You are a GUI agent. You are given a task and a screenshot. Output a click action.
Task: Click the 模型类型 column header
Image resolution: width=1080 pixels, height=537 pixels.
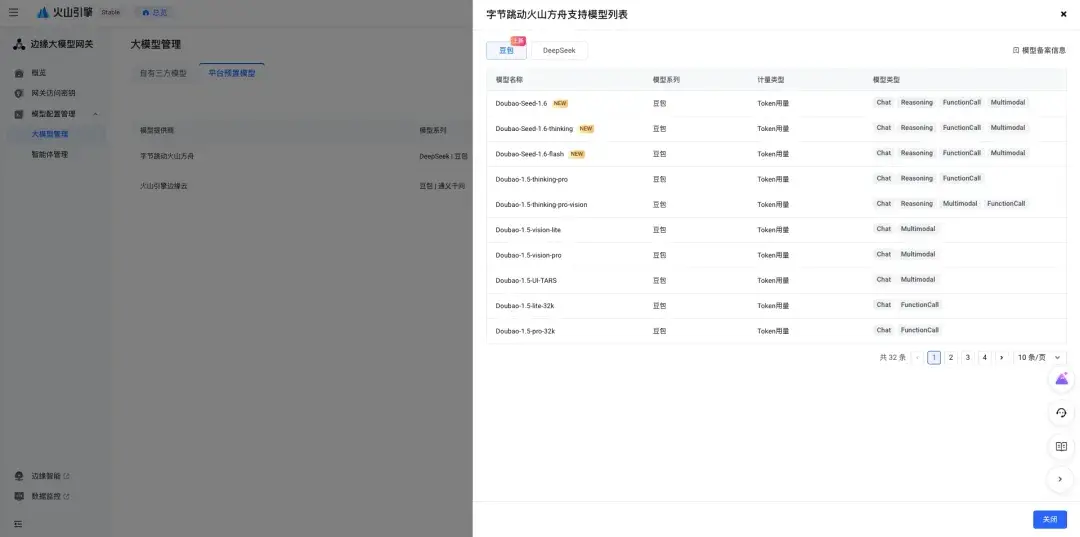coord(886,80)
